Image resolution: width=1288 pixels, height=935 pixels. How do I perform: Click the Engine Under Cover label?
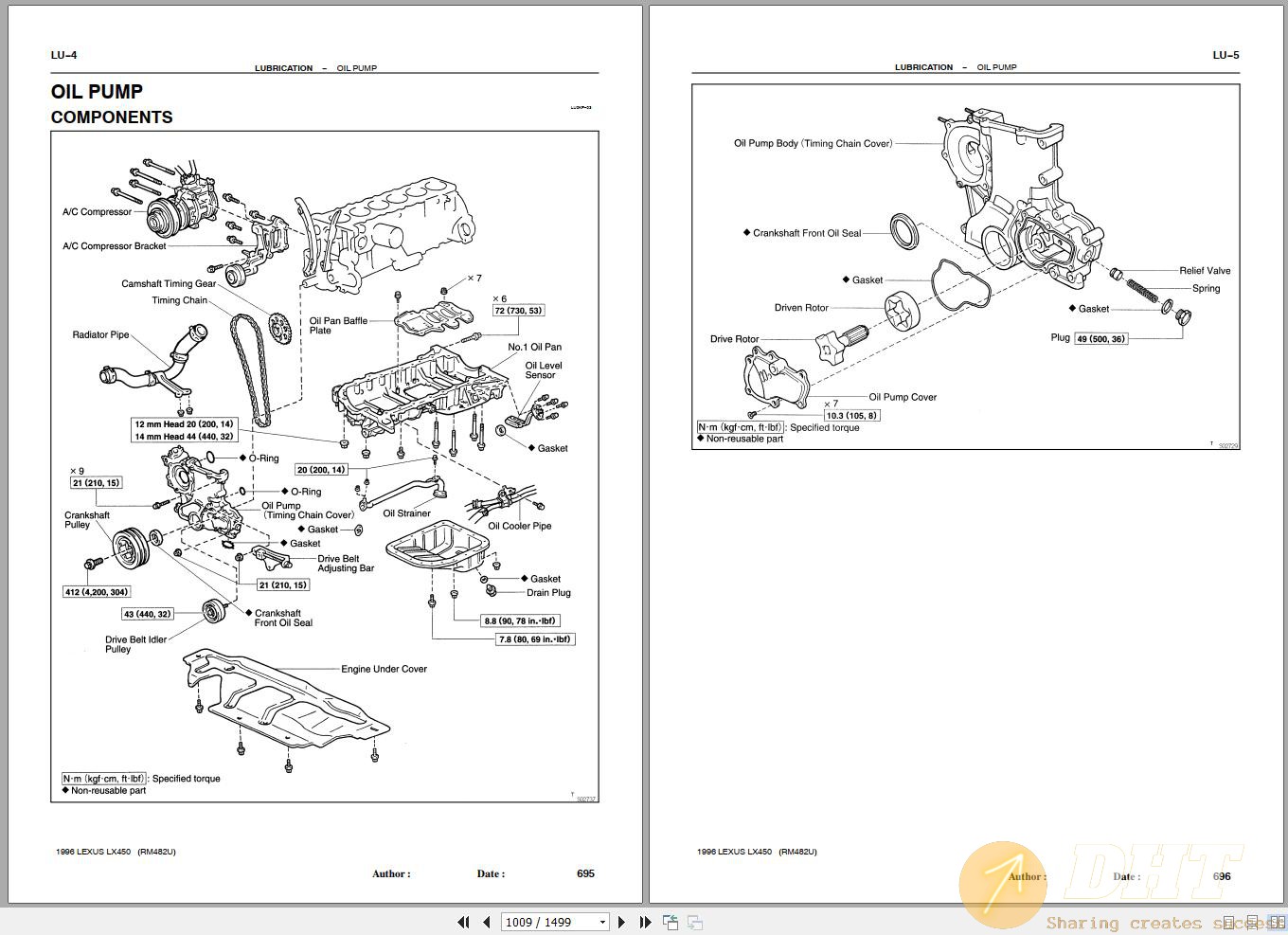384,669
